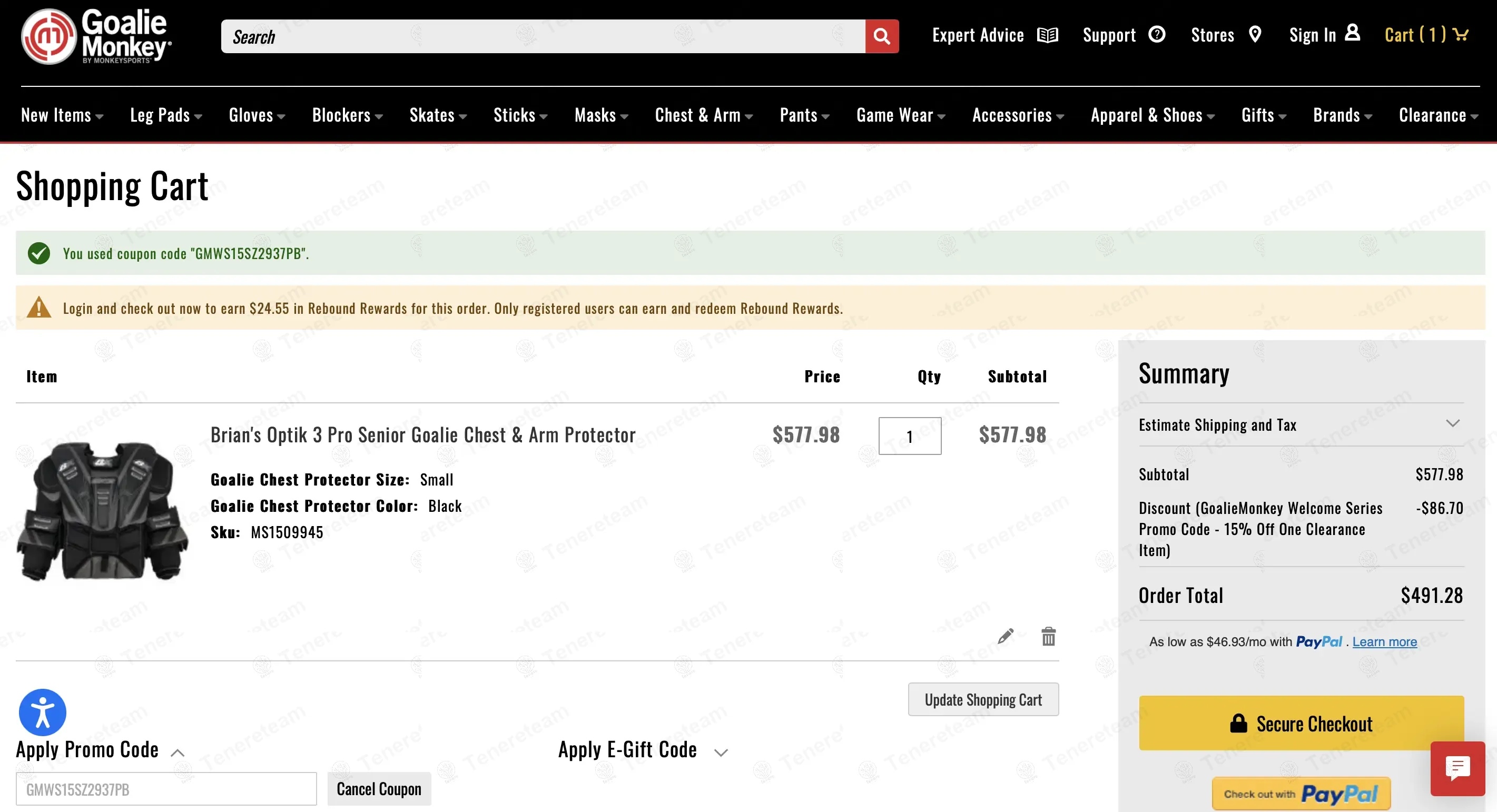
Task: Click the Cart ( 1 ) link text
Action: coord(1415,35)
